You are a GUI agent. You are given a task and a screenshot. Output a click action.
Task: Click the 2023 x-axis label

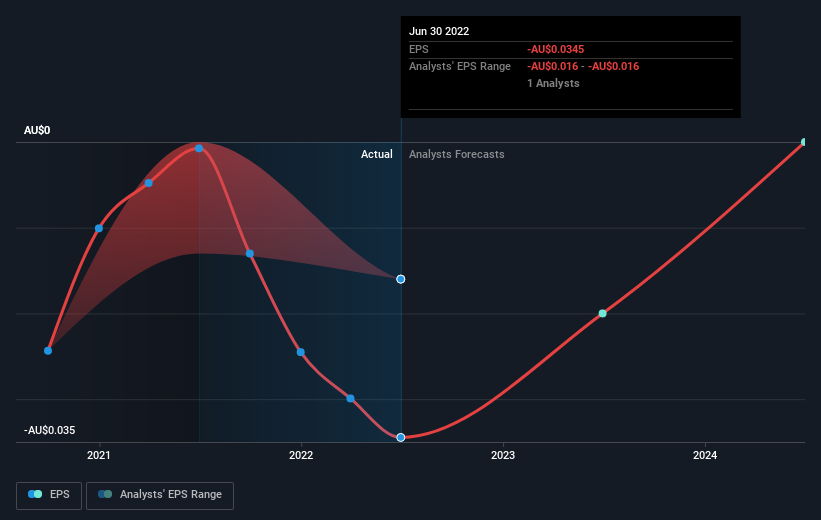coord(503,456)
